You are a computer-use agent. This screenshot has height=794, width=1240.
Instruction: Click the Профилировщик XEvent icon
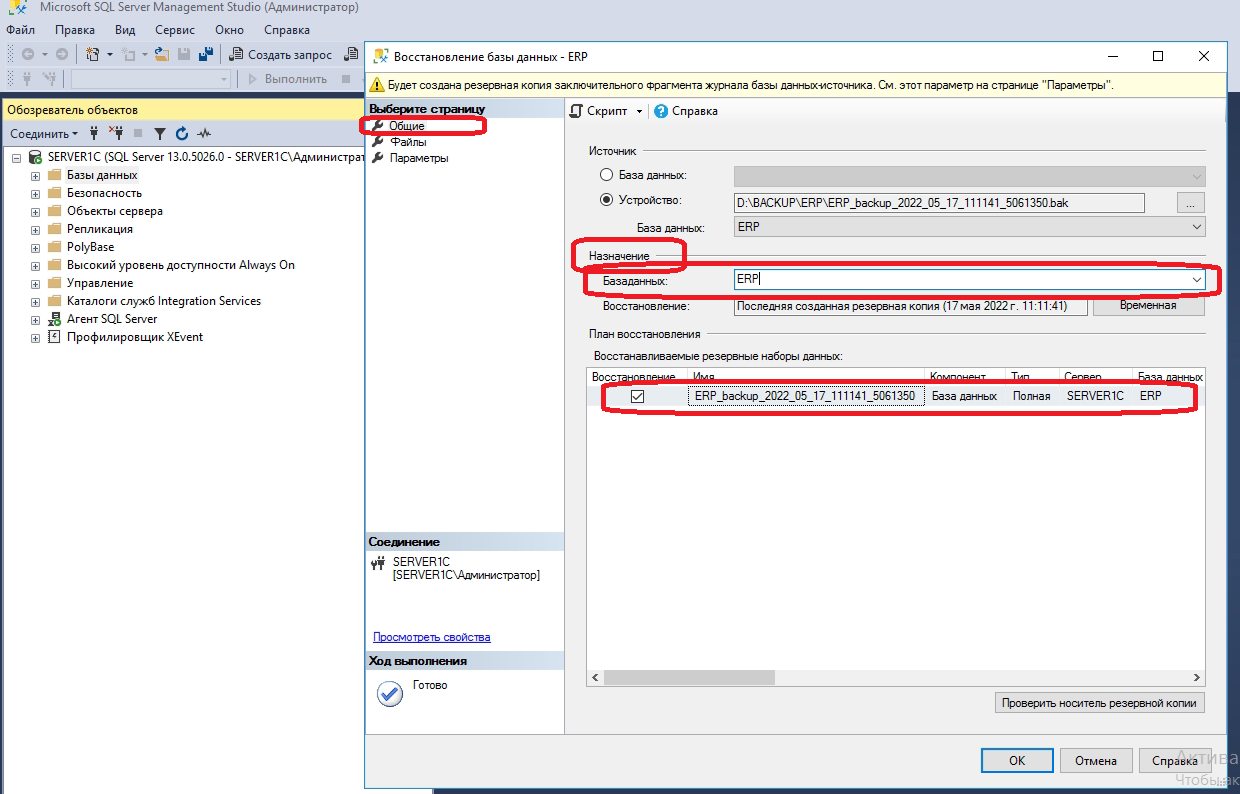pos(54,337)
